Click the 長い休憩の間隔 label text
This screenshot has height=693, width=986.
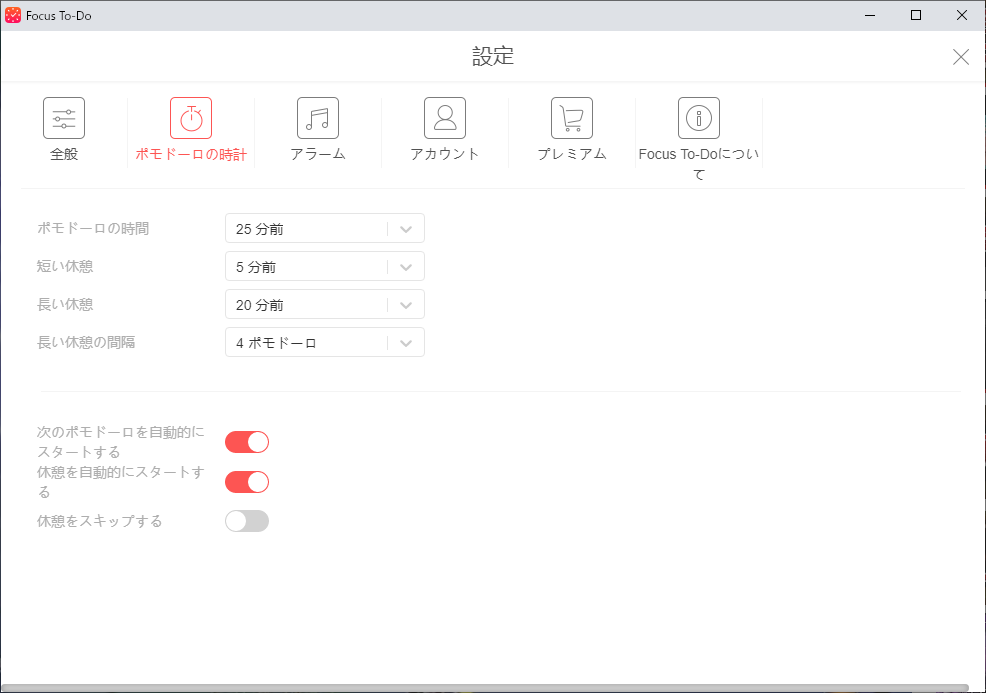pyautogui.click(x=86, y=343)
